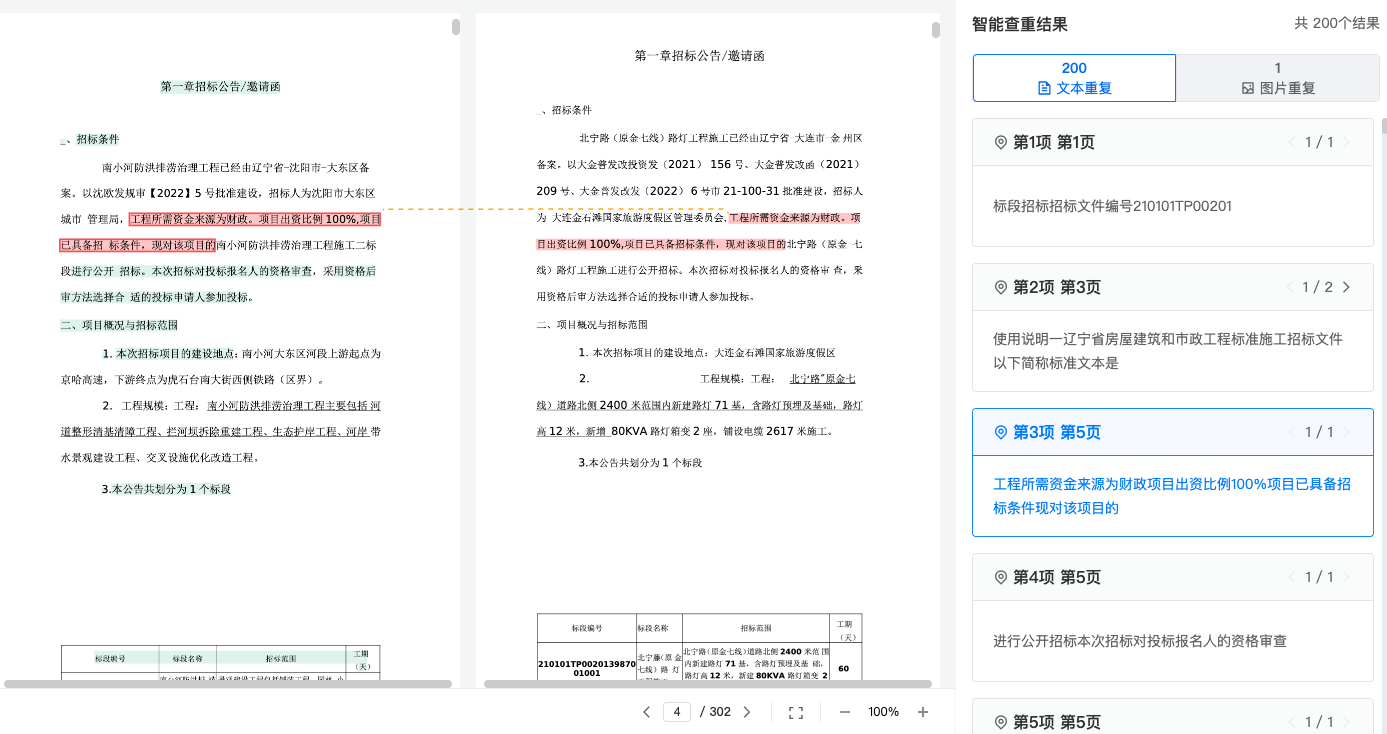Switch to the 图片重复 tab
Screen dimensions: 1387x734
[x=1277, y=78]
